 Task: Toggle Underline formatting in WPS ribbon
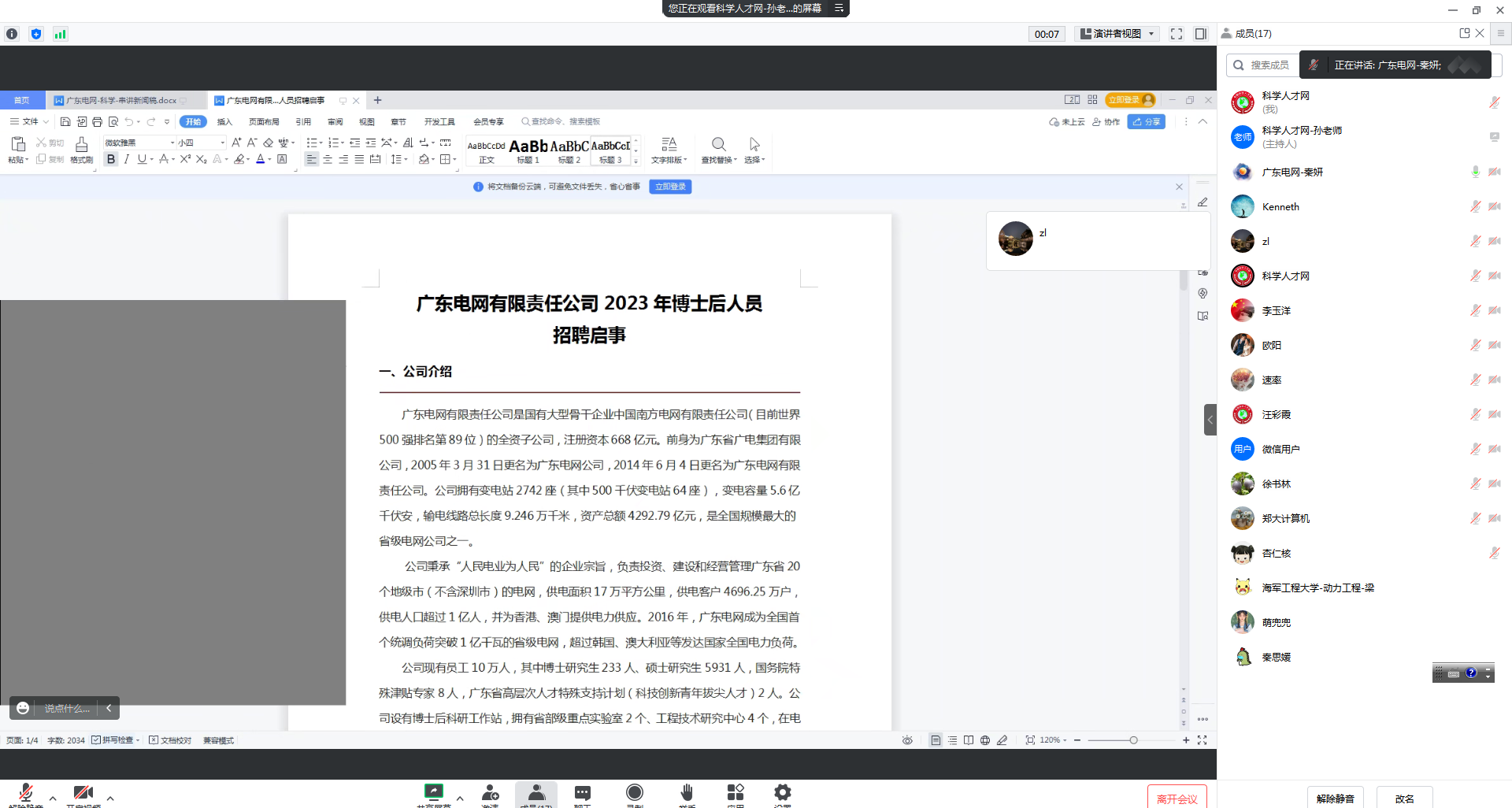point(142,159)
